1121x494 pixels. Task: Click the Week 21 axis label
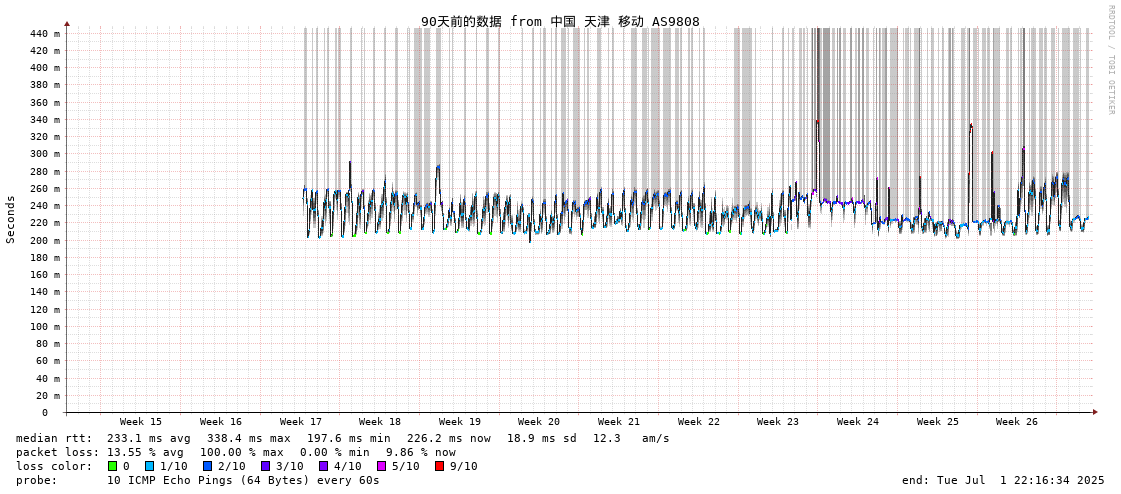tap(619, 422)
